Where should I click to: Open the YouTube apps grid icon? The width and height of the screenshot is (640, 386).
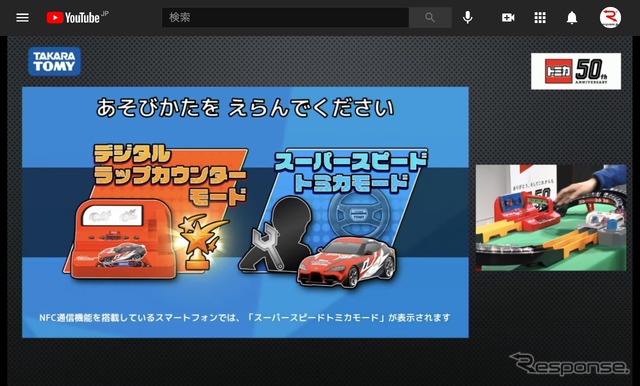(540, 18)
